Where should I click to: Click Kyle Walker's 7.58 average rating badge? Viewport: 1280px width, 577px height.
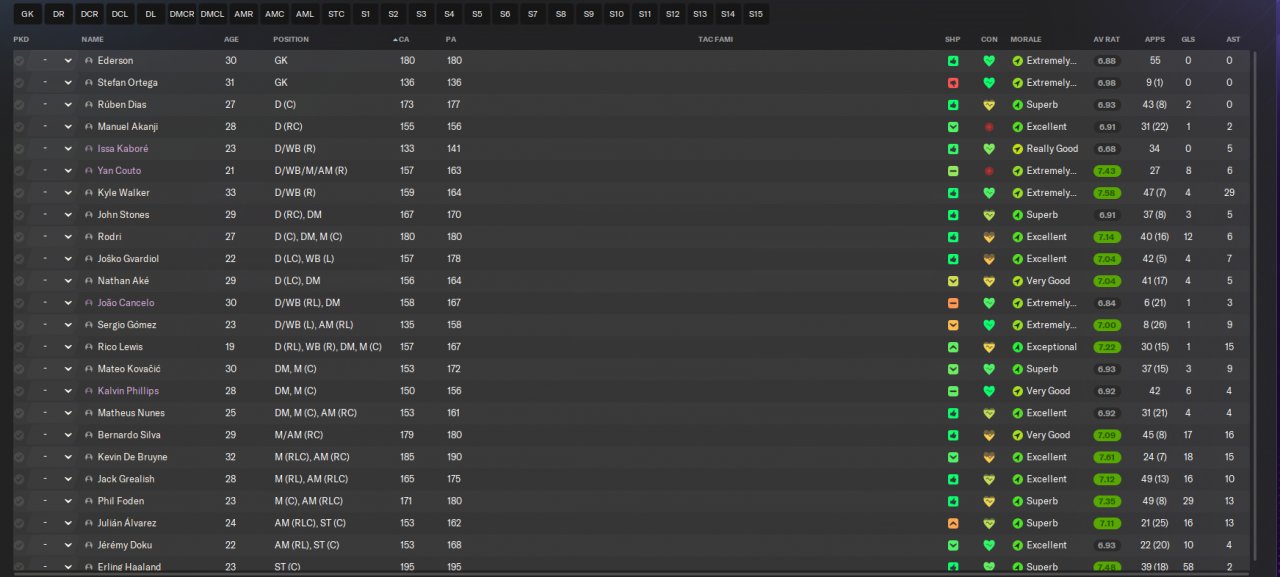[x=1107, y=193]
